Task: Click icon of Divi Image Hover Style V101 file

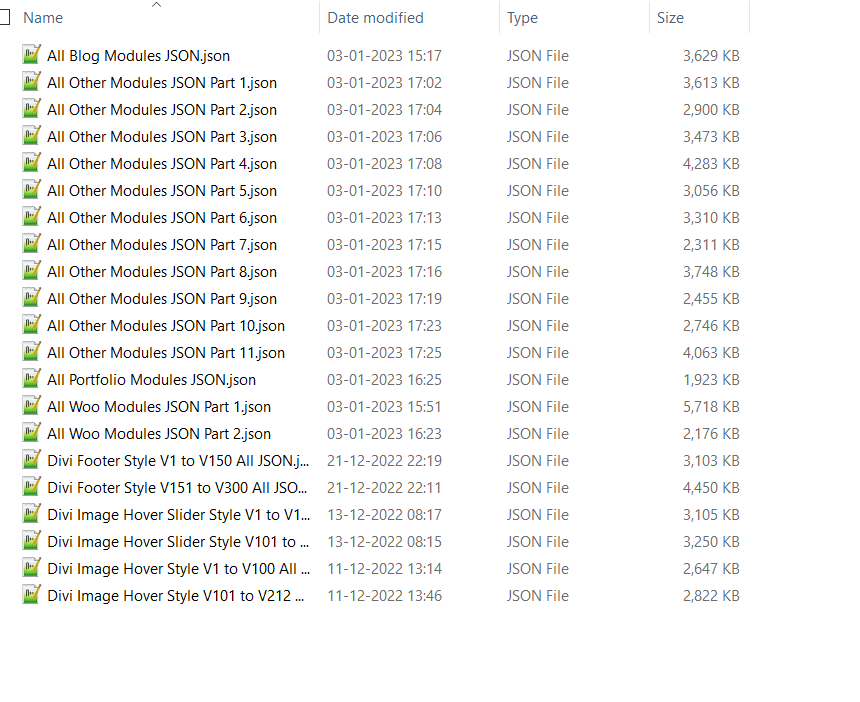Action: pos(32,596)
